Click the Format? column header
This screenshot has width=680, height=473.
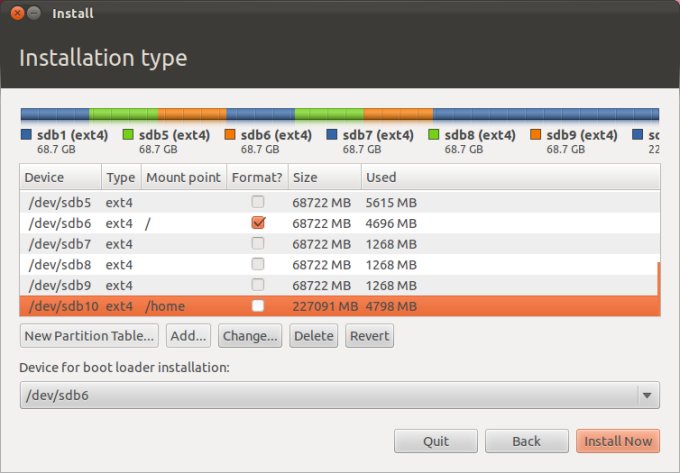[x=257, y=177]
